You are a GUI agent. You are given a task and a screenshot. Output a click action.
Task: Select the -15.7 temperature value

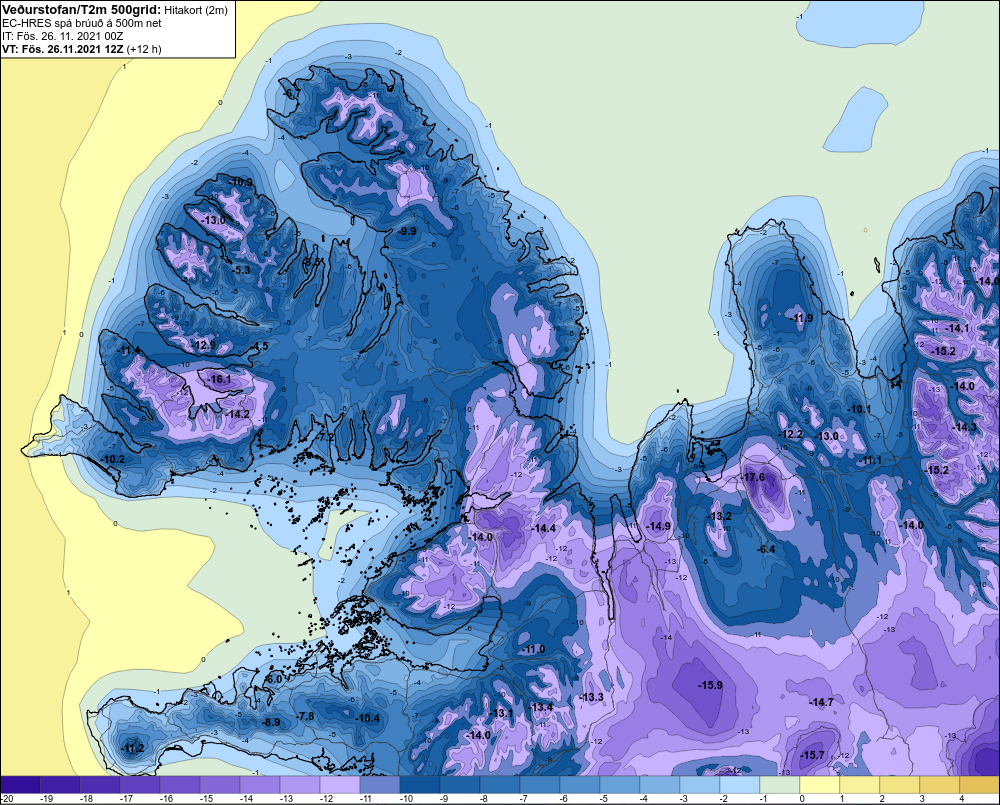[812, 755]
